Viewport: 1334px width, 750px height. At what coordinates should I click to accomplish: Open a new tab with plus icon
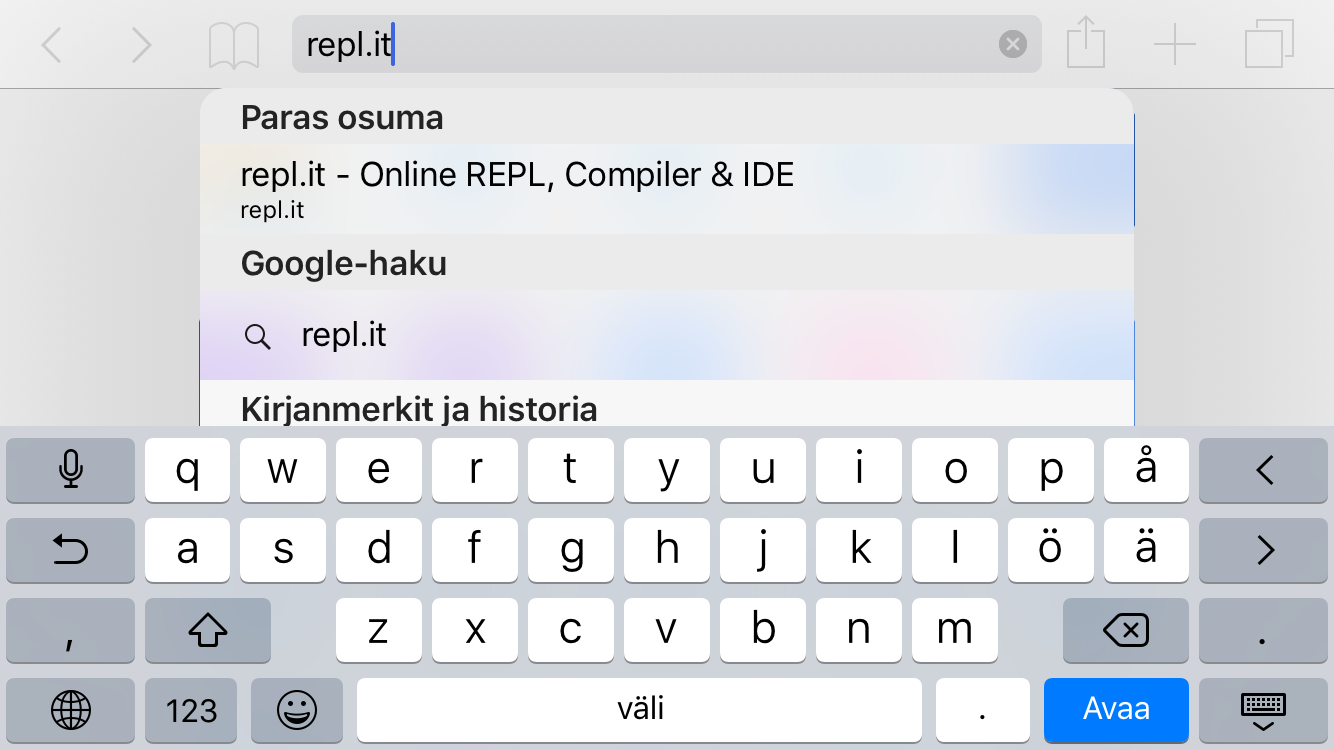click(1175, 45)
